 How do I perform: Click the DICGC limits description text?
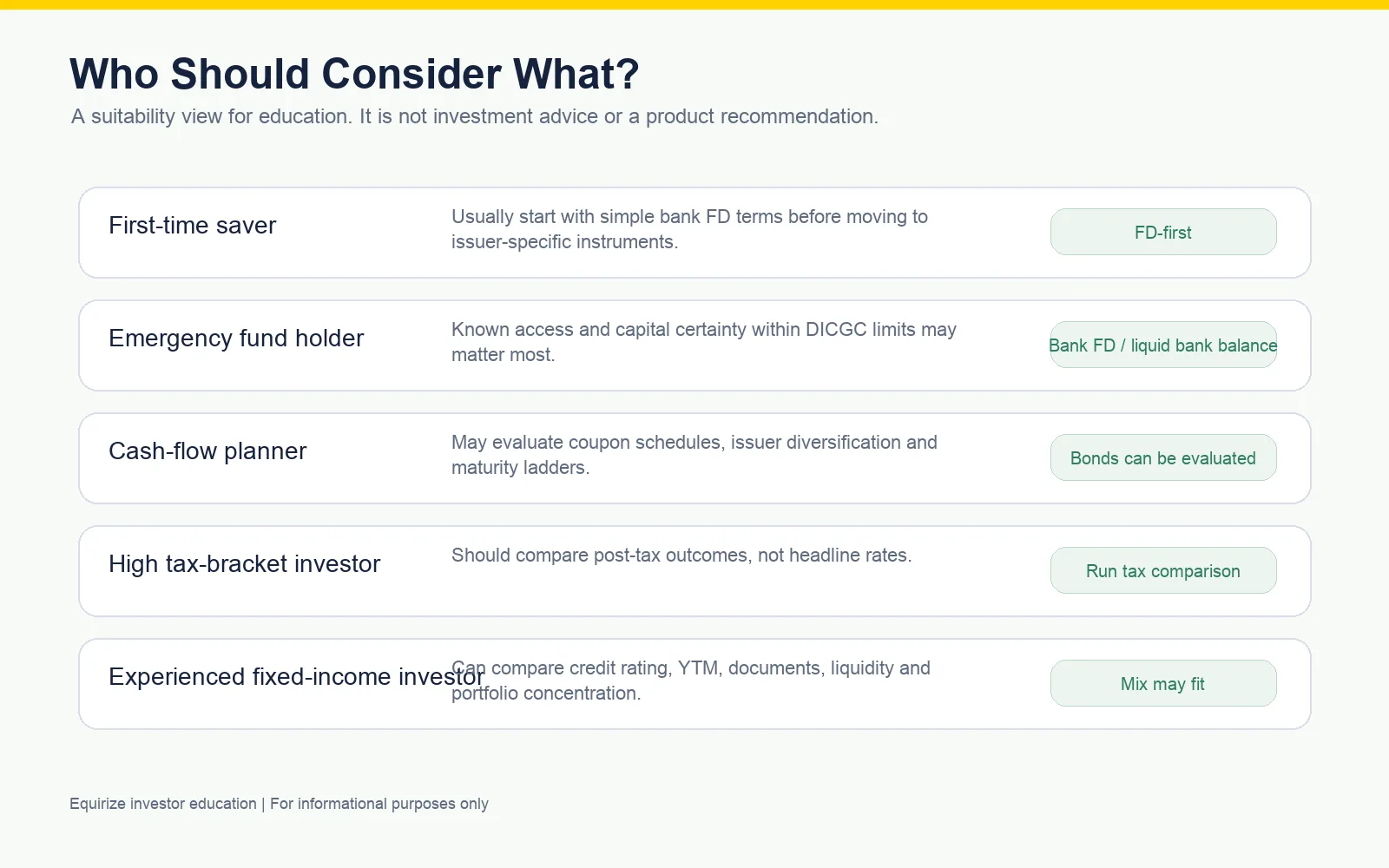point(704,342)
